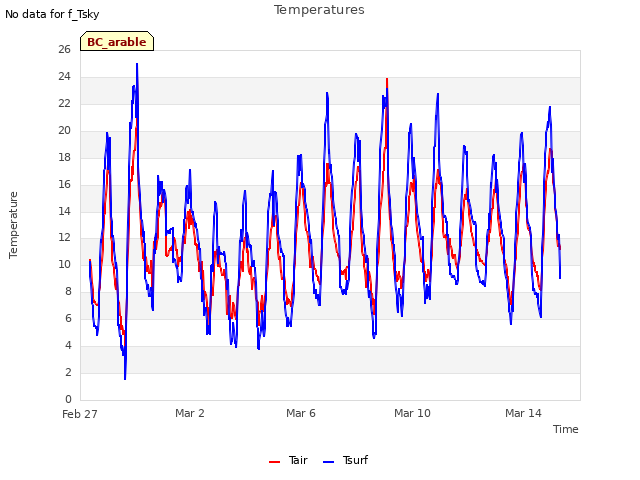
Task: Toggle the Tair series in the legend
Action: (288, 460)
